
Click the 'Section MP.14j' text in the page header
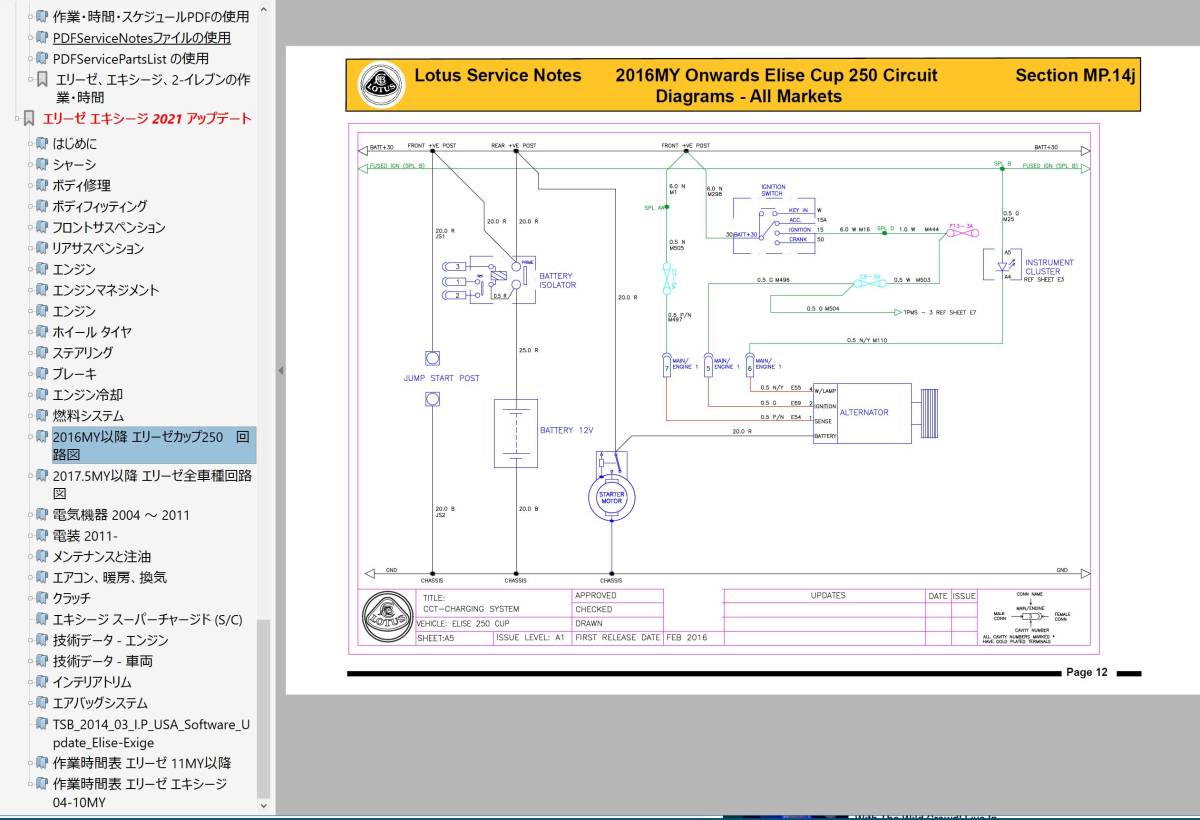click(1075, 76)
